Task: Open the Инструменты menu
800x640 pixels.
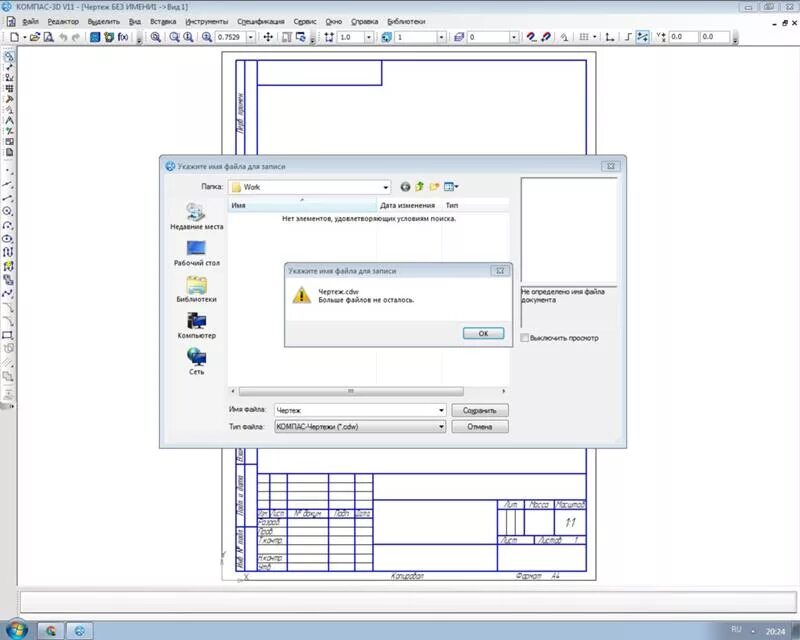Action: pos(207,21)
